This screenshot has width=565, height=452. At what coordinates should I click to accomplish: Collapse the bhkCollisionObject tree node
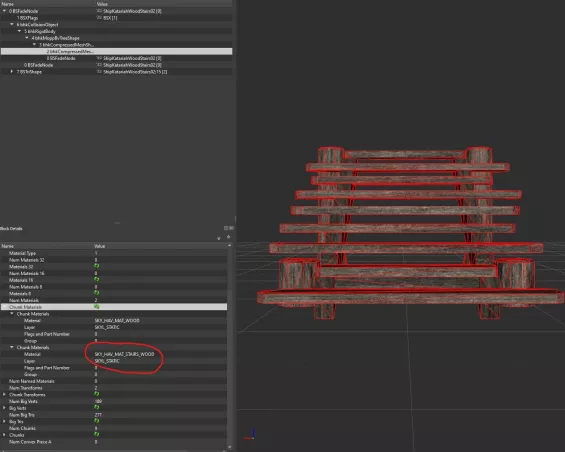click(12, 25)
